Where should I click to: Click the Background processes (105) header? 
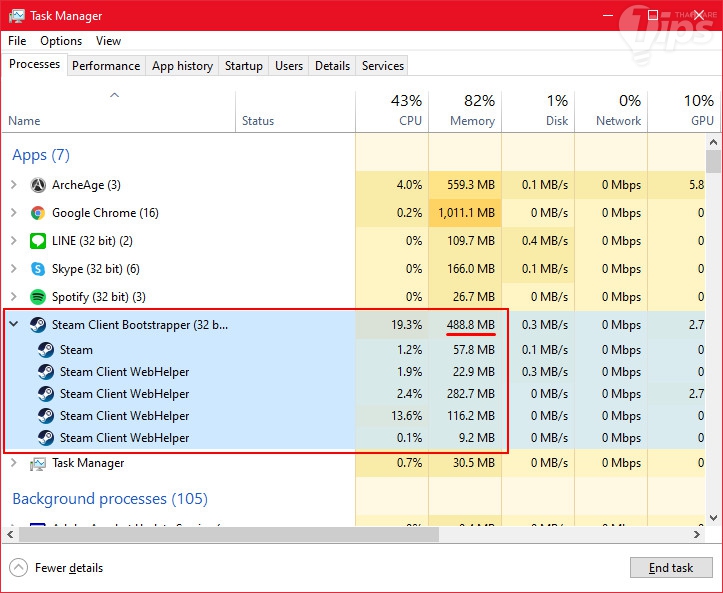pyautogui.click(x=110, y=499)
